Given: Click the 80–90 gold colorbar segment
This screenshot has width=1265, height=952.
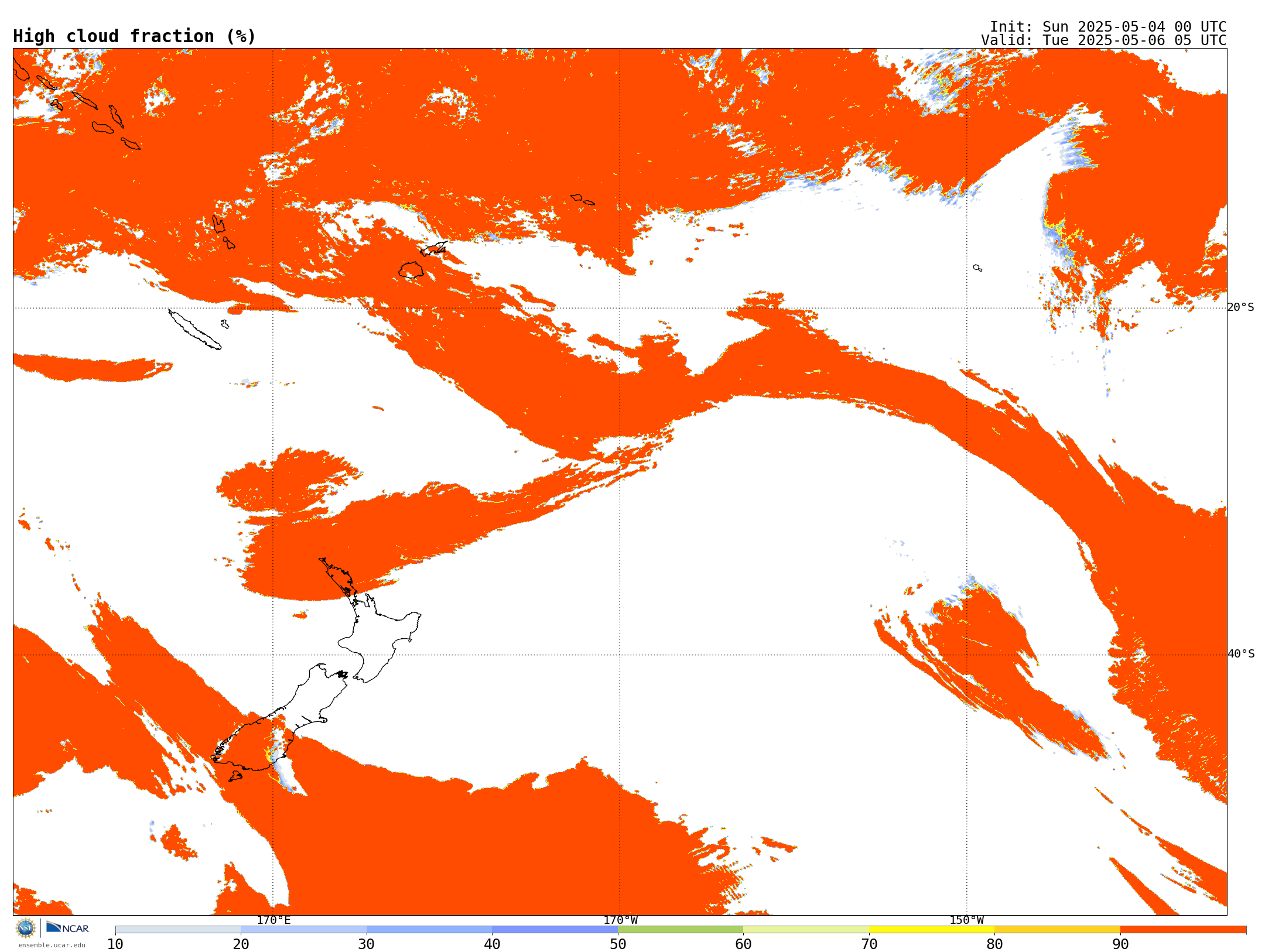Looking at the screenshot, I should (1057, 930).
